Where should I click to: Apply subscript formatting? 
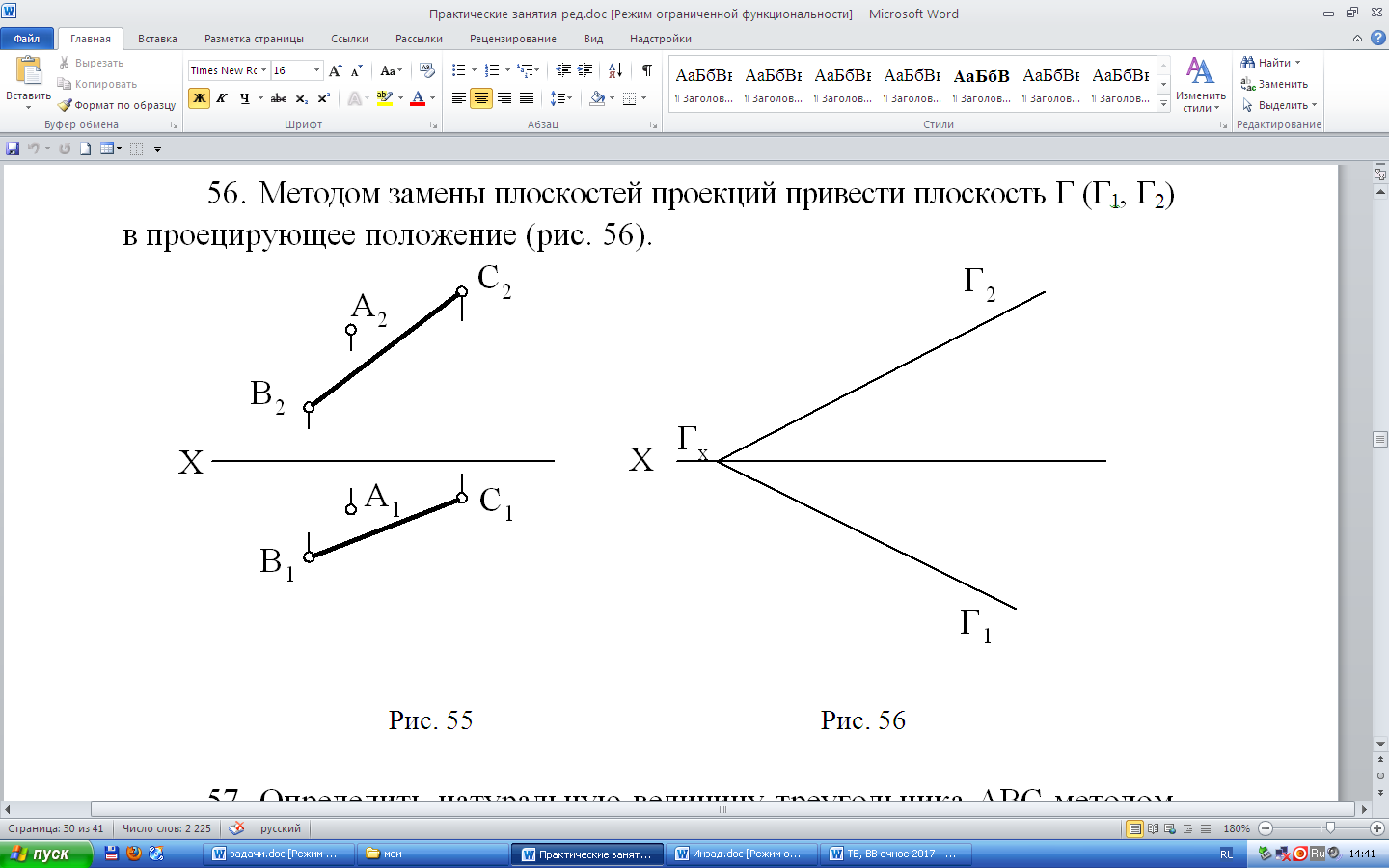[x=302, y=98]
